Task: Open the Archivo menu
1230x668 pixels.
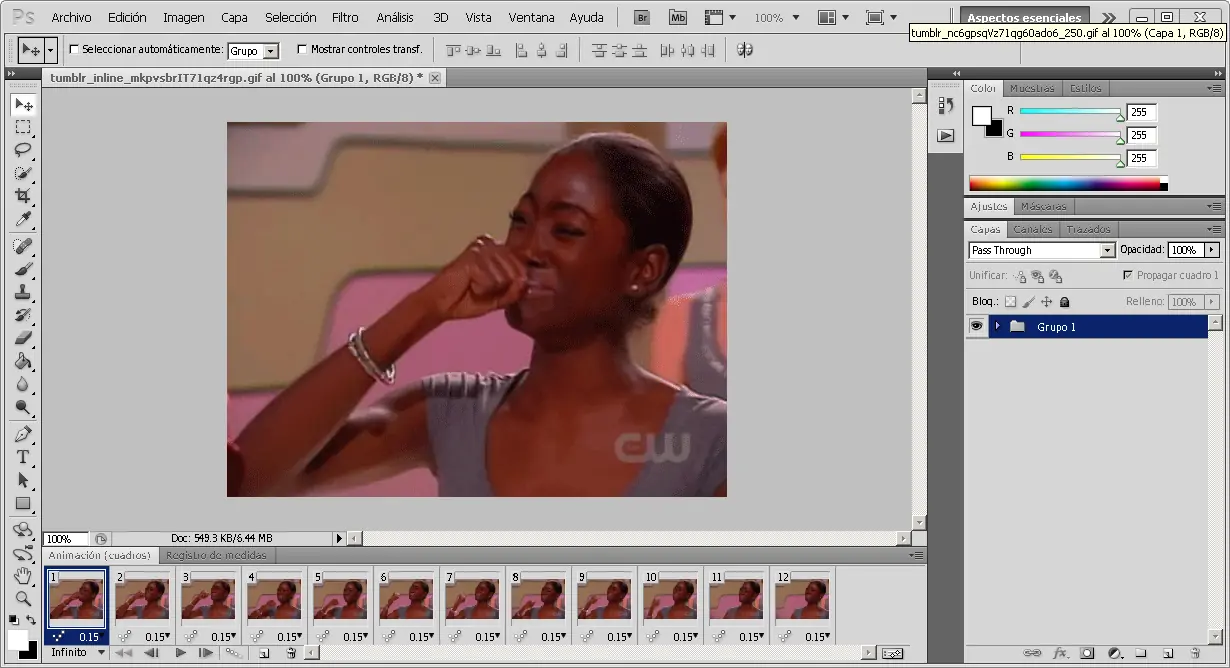Action: [71, 18]
